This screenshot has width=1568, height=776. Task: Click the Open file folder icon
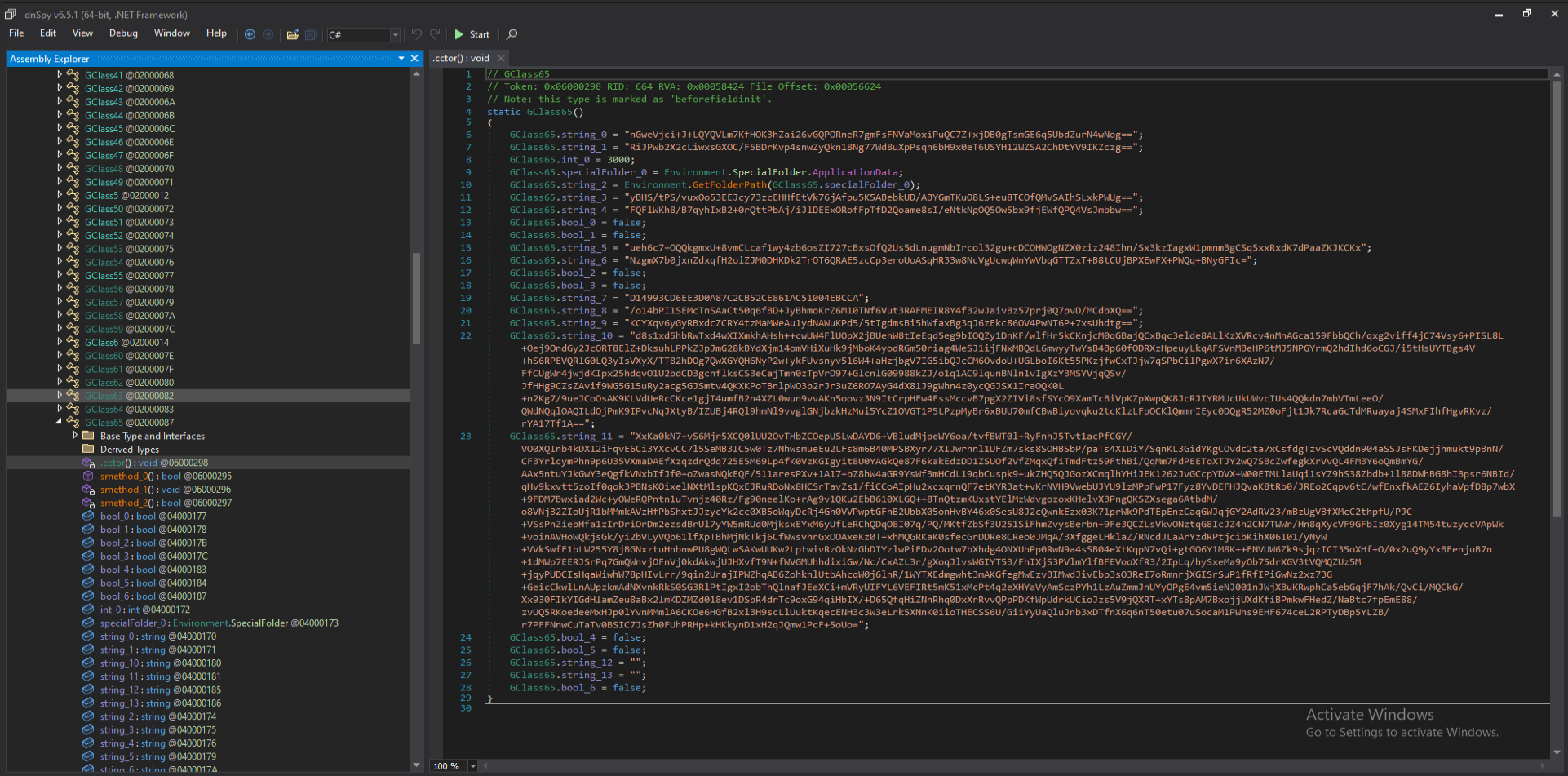pos(292,34)
